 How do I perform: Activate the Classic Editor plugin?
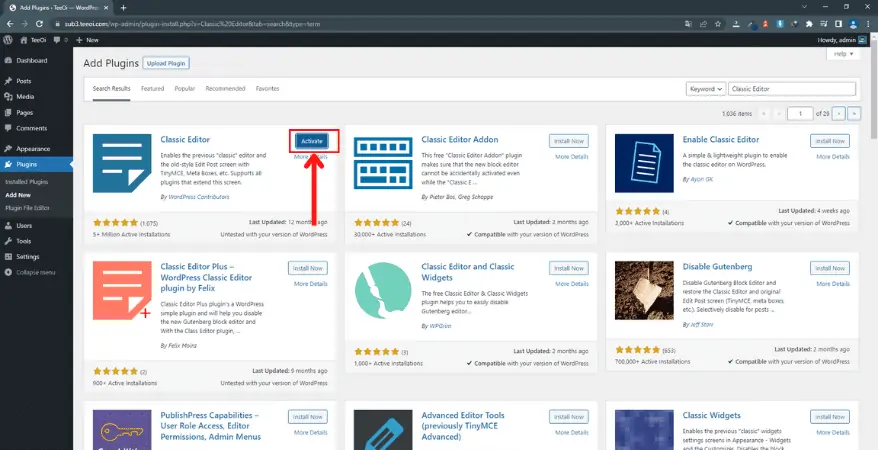[312, 141]
